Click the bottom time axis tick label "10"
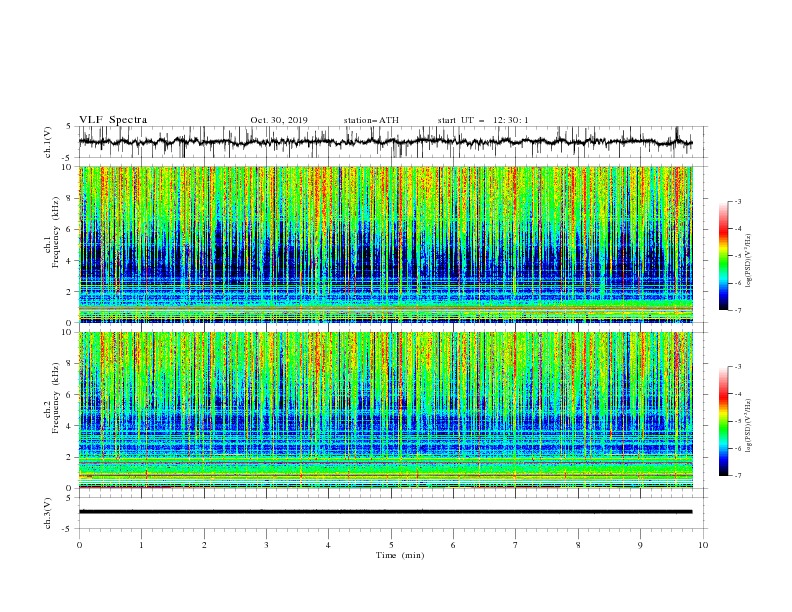 pyautogui.click(x=703, y=545)
